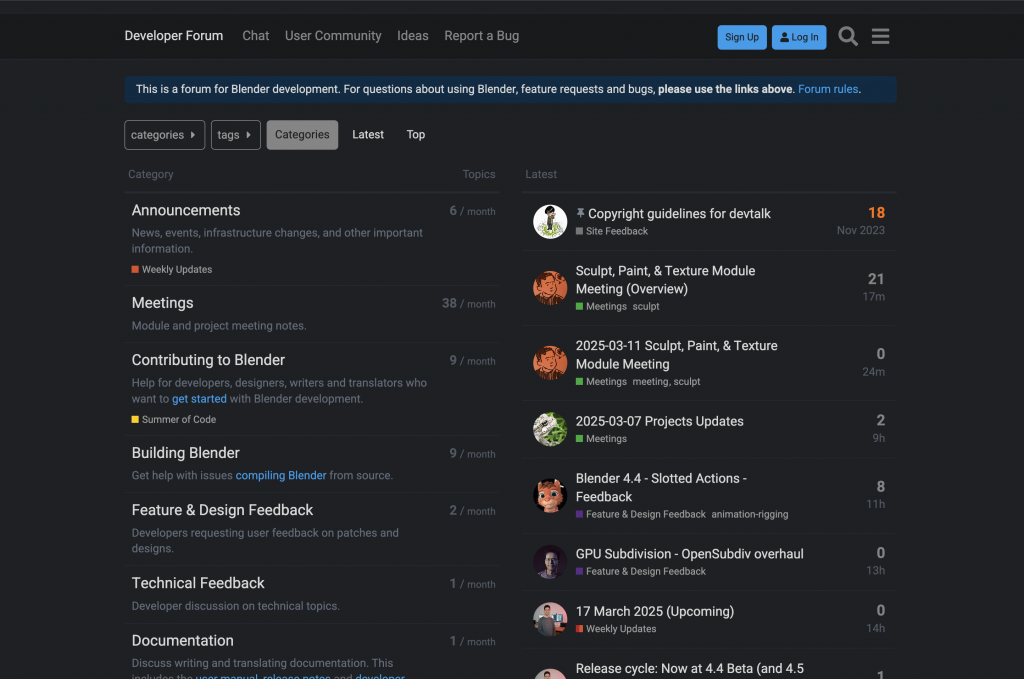The width and height of the screenshot is (1024, 679).
Task: Click the Developer Forum site title
Action: coord(174,36)
